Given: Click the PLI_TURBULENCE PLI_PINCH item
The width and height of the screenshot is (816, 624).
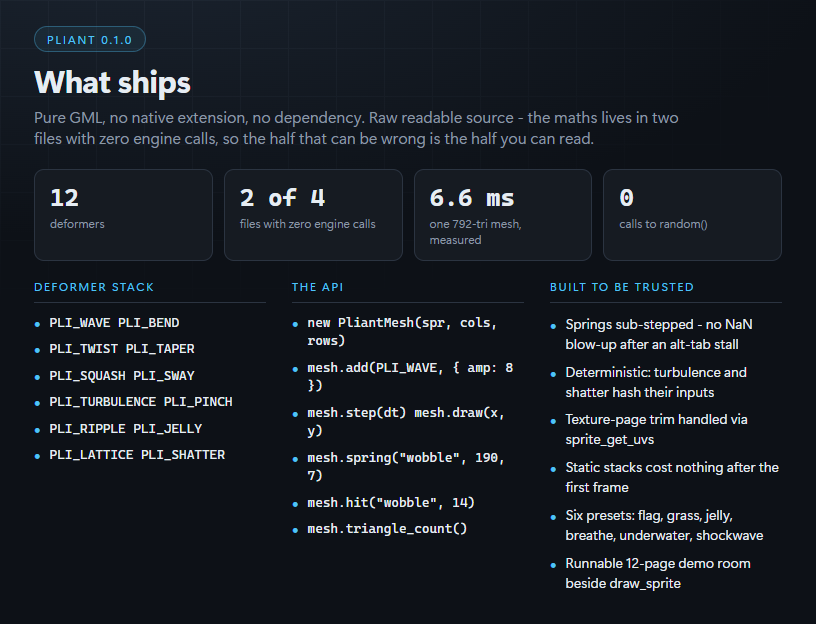Looking at the screenshot, I should (x=141, y=402).
